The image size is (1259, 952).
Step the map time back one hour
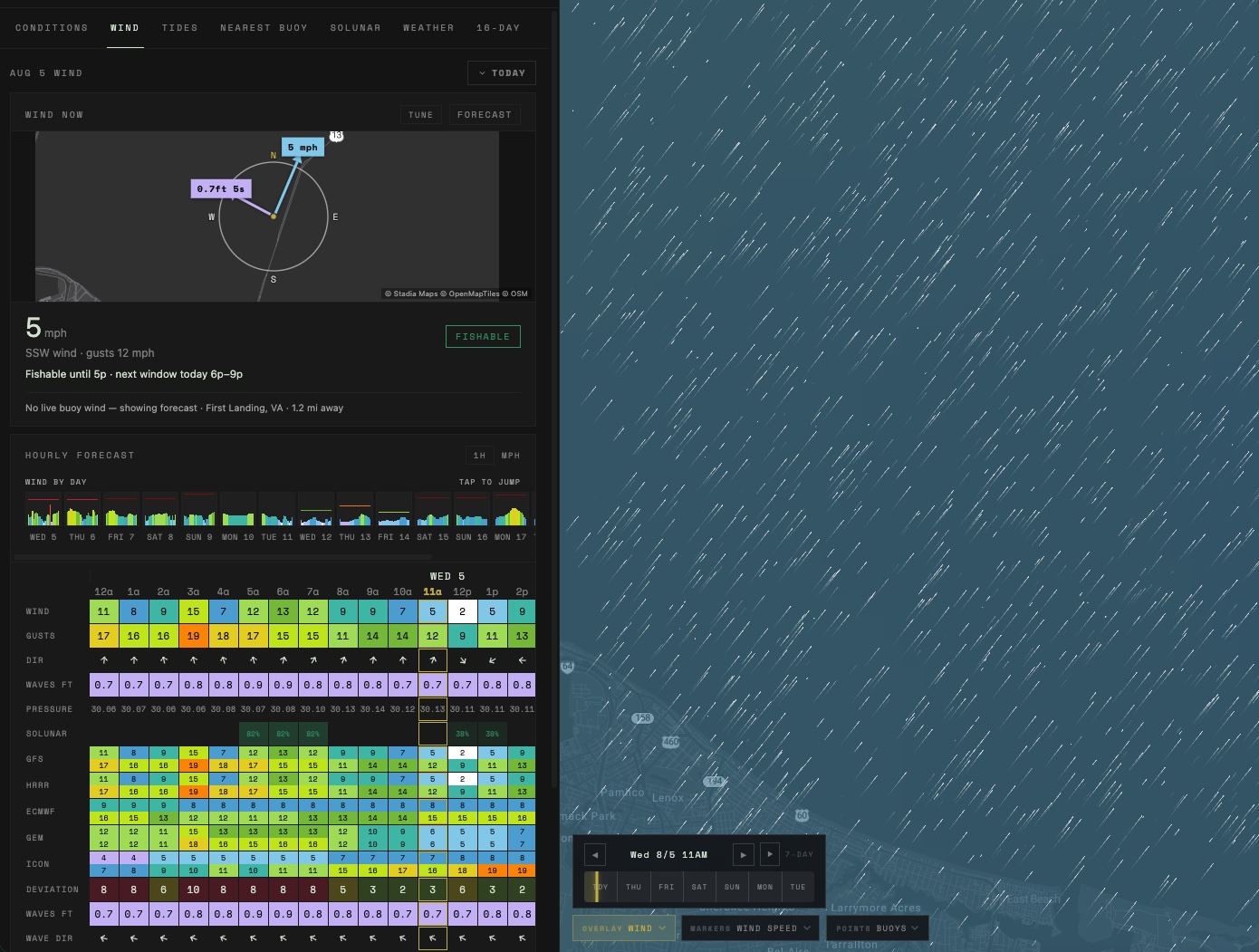[x=595, y=854]
